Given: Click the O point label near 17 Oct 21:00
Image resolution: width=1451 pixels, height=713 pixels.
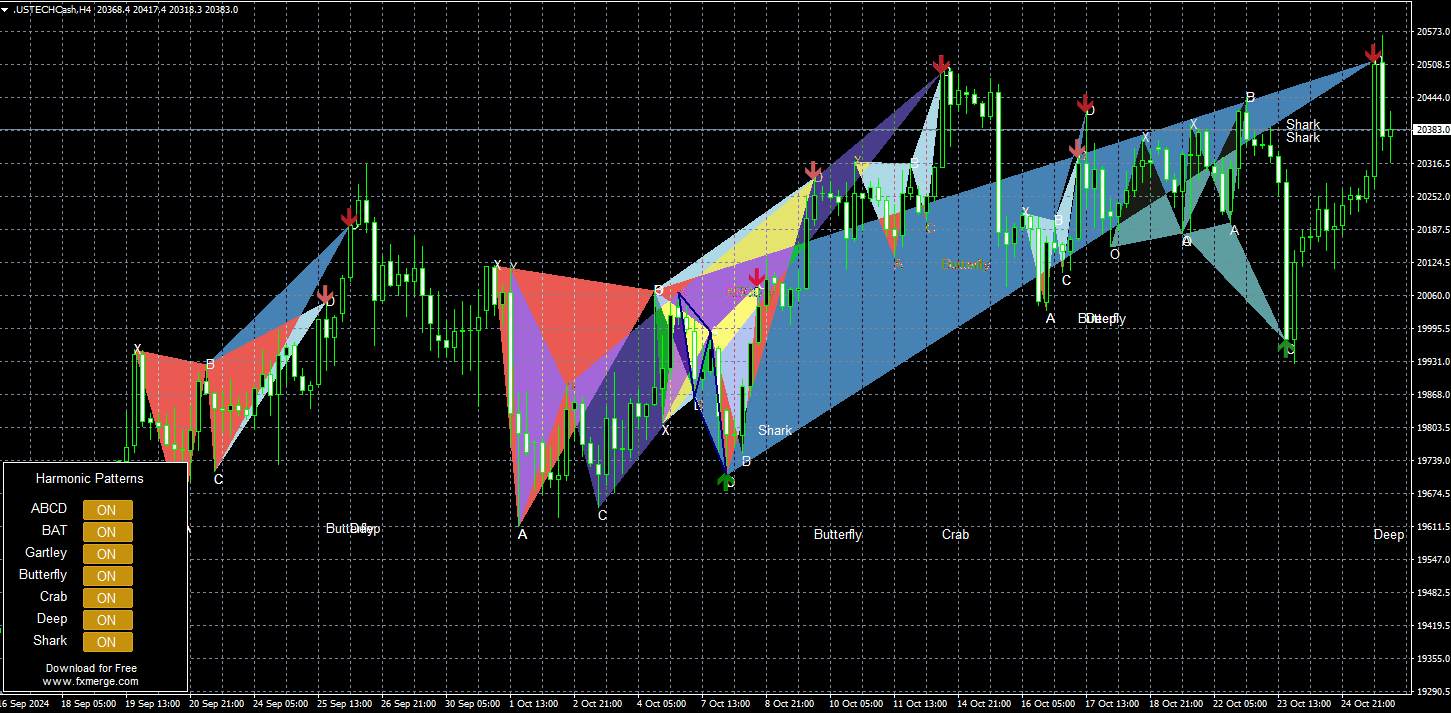Looking at the screenshot, I should click(1115, 254).
